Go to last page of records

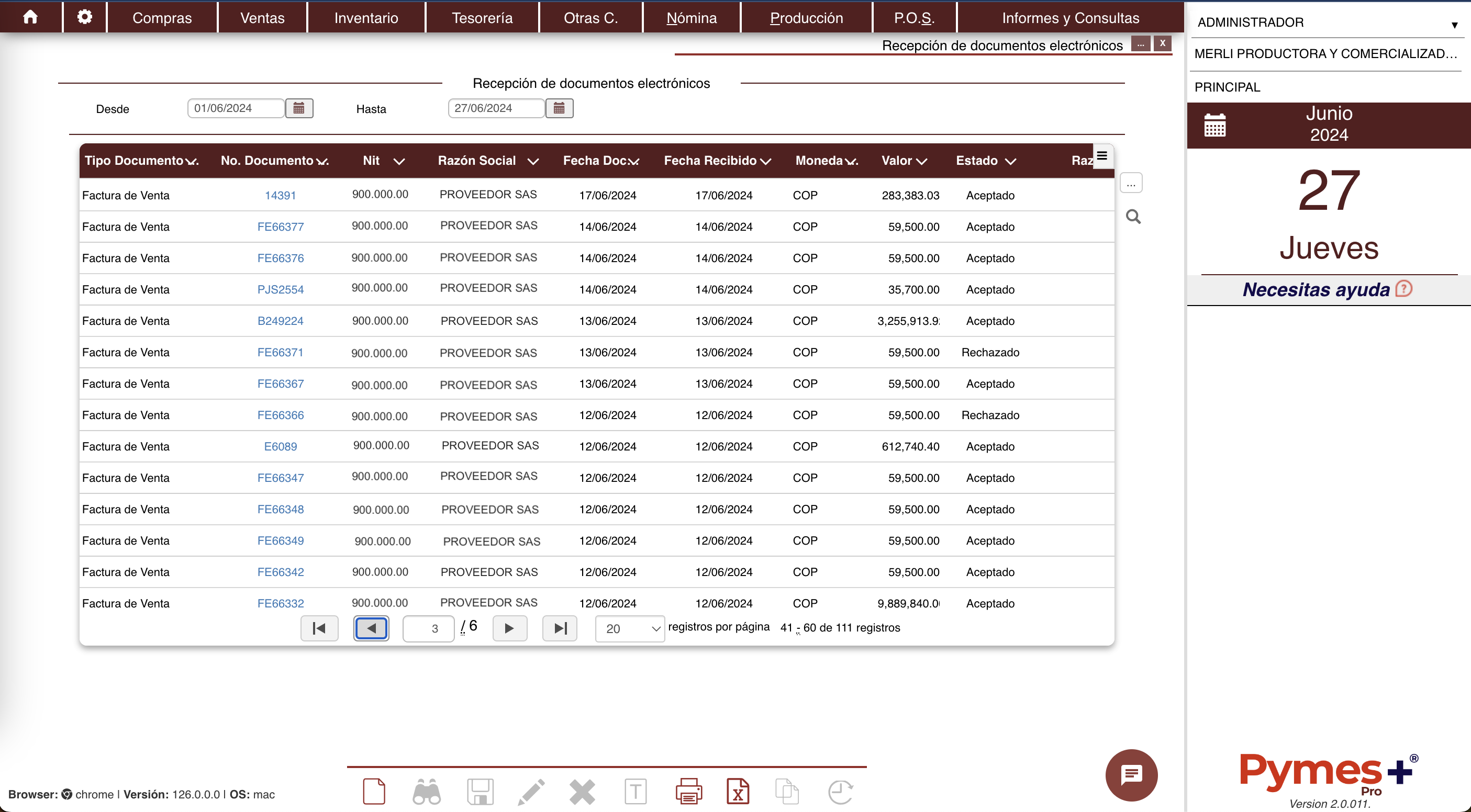tap(560, 628)
